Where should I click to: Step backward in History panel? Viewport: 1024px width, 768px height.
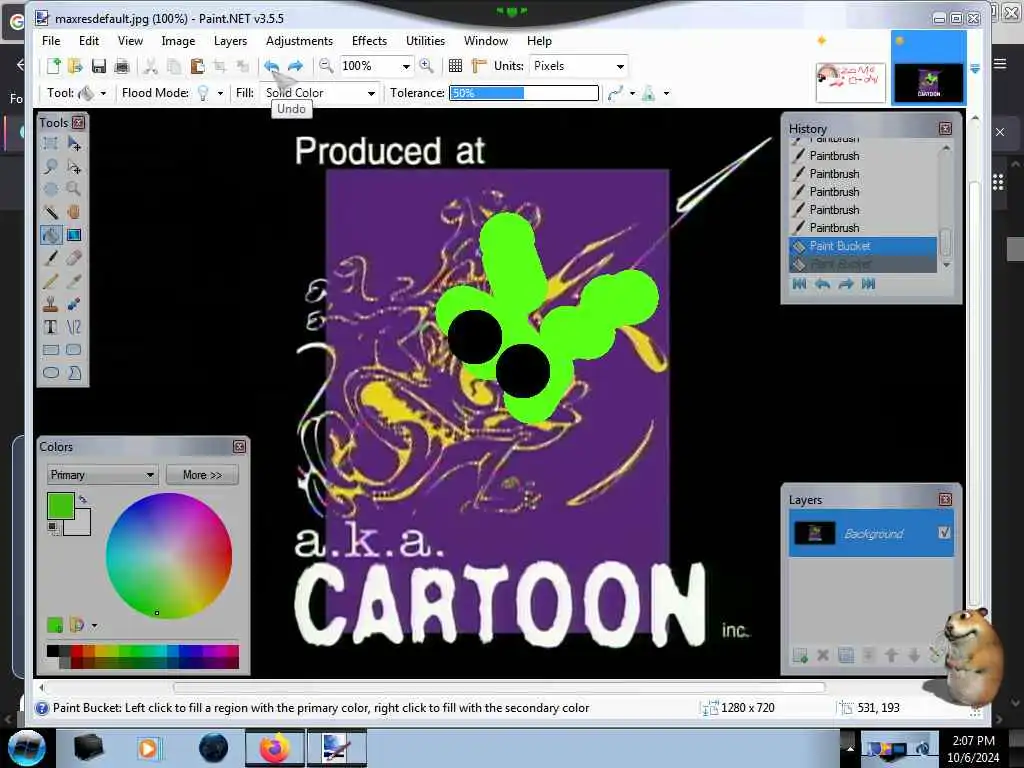tap(823, 284)
